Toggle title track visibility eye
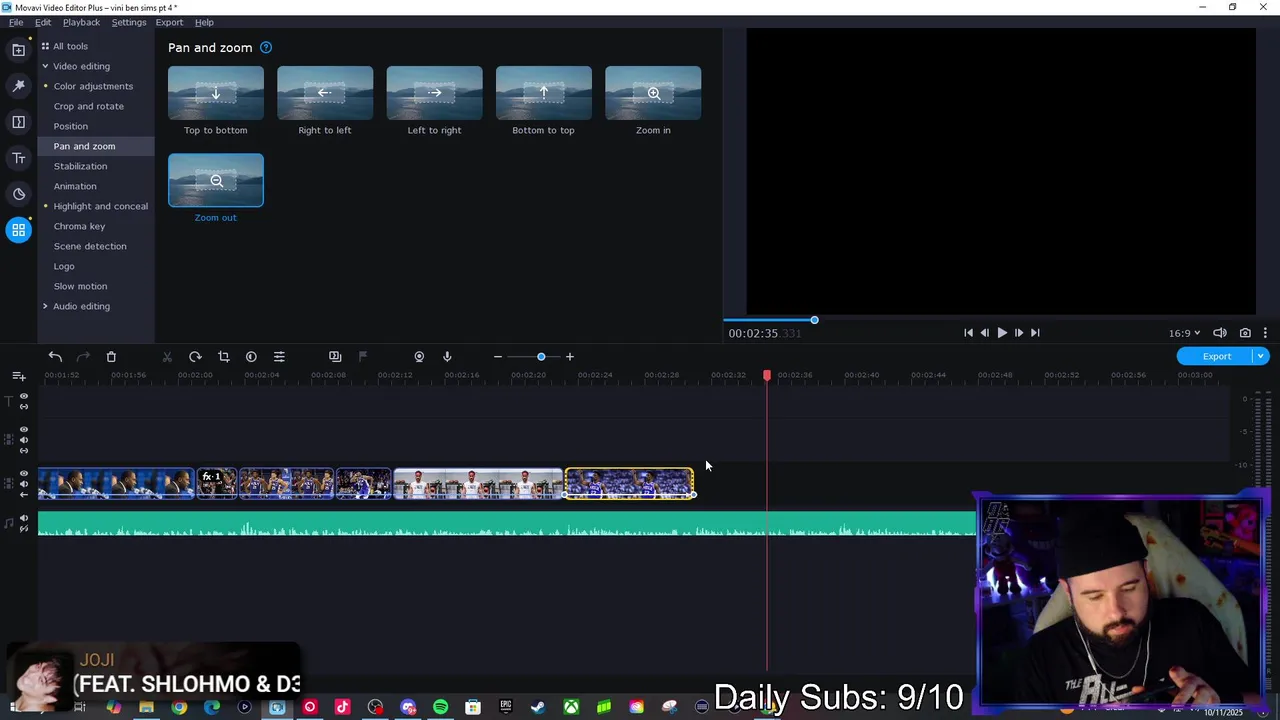Screen dimensions: 1280x720 (x=24, y=397)
